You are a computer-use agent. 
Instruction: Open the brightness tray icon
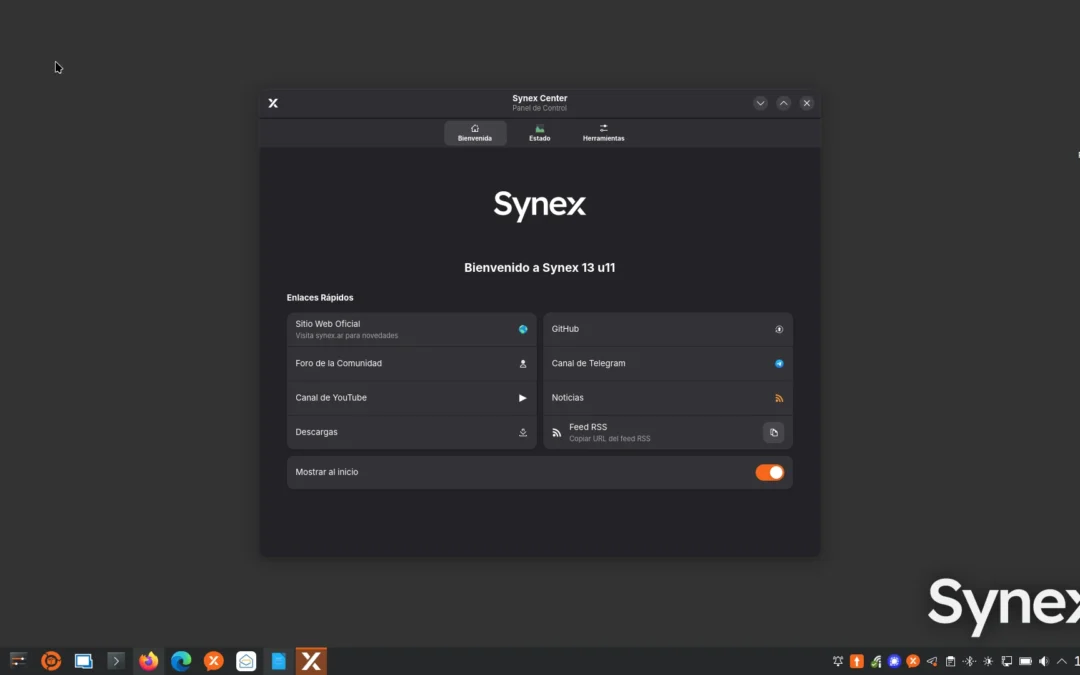click(x=988, y=661)
